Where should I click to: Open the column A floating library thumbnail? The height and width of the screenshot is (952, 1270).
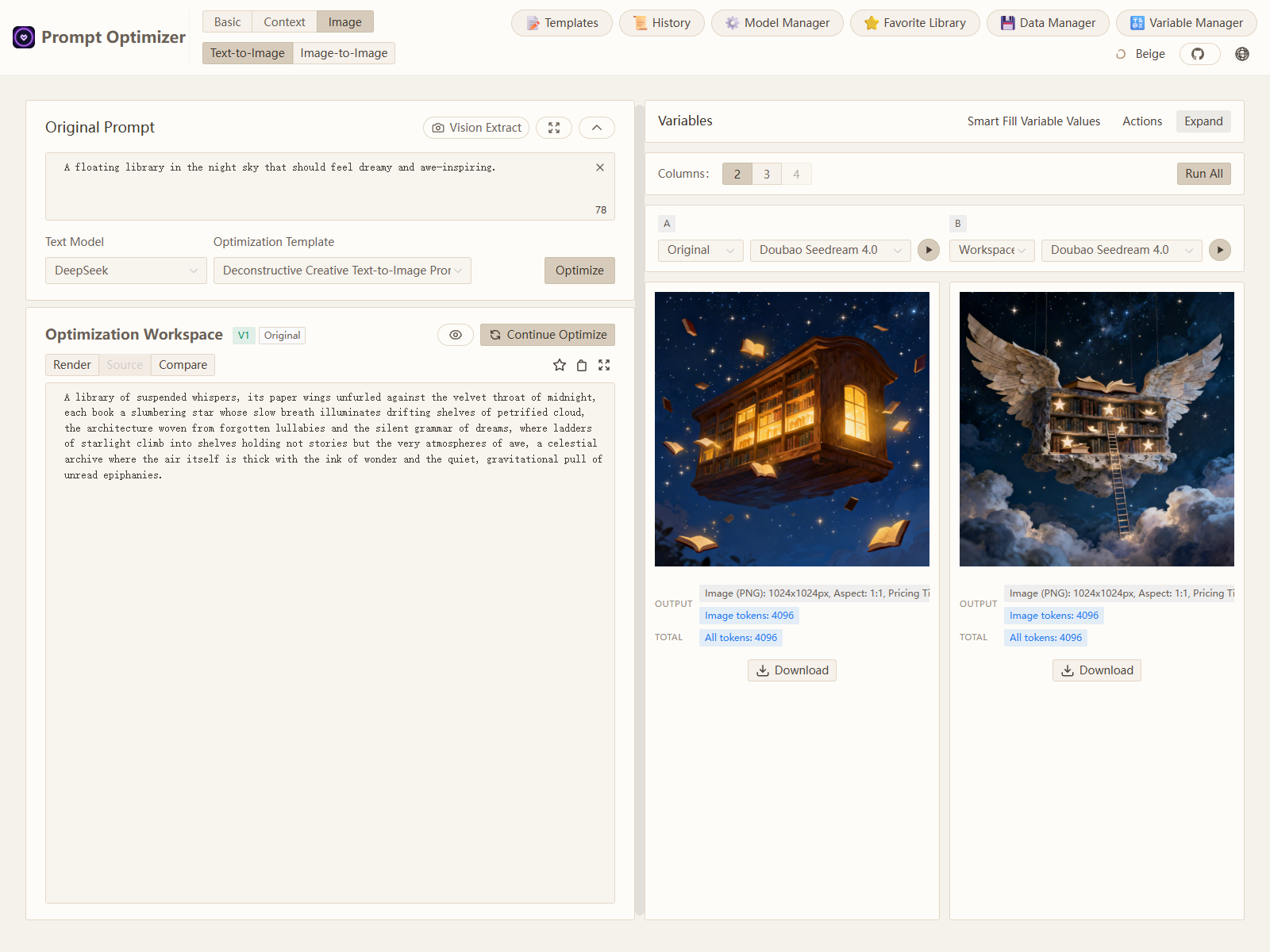click(x=792, y=429)
